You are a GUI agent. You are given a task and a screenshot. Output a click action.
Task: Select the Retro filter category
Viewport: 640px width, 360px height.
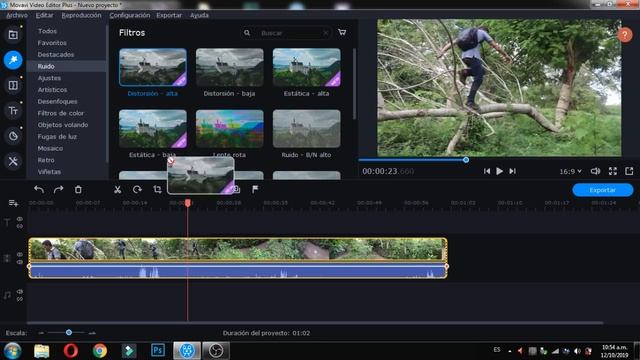point(46,160)
